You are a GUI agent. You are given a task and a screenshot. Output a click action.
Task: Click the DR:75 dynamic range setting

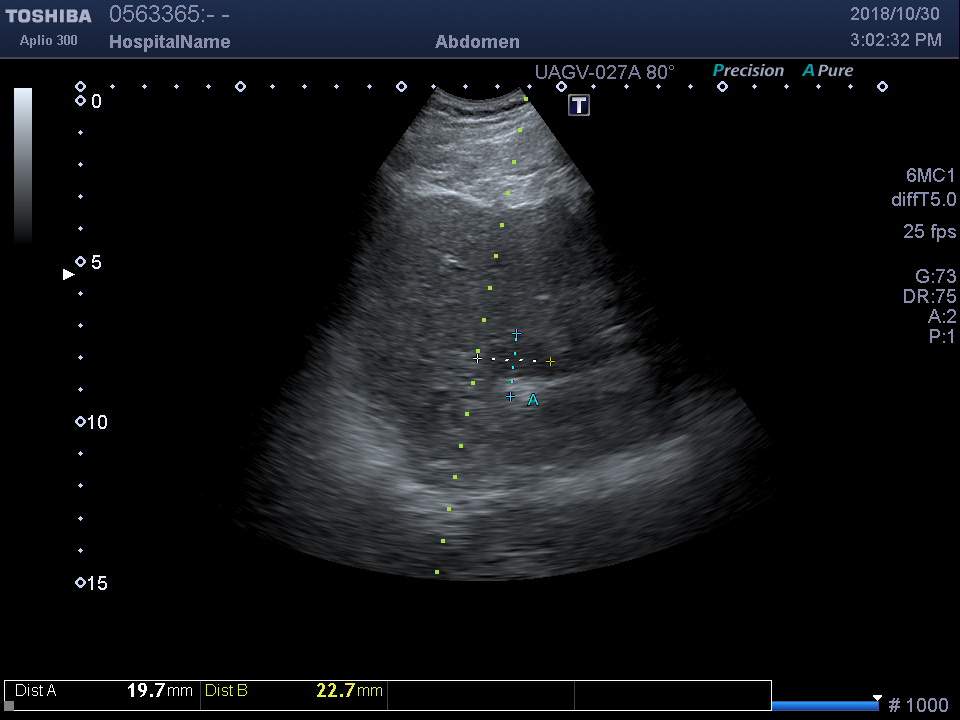point(929,296)
